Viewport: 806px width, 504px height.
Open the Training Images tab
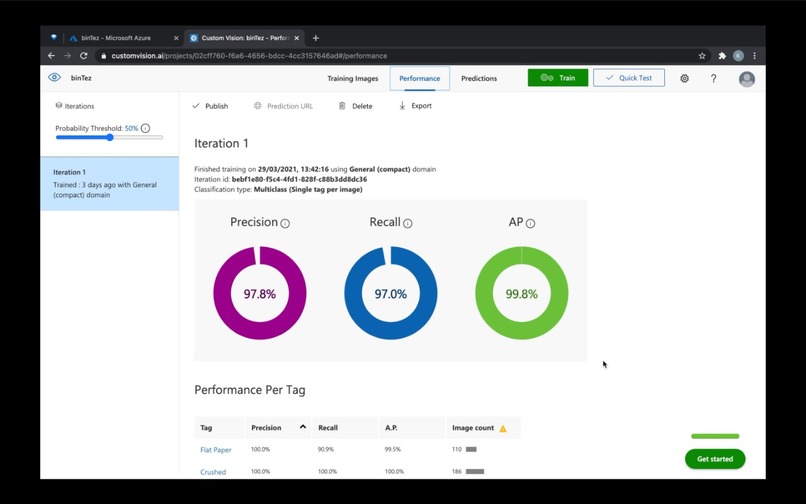(353, 78)
